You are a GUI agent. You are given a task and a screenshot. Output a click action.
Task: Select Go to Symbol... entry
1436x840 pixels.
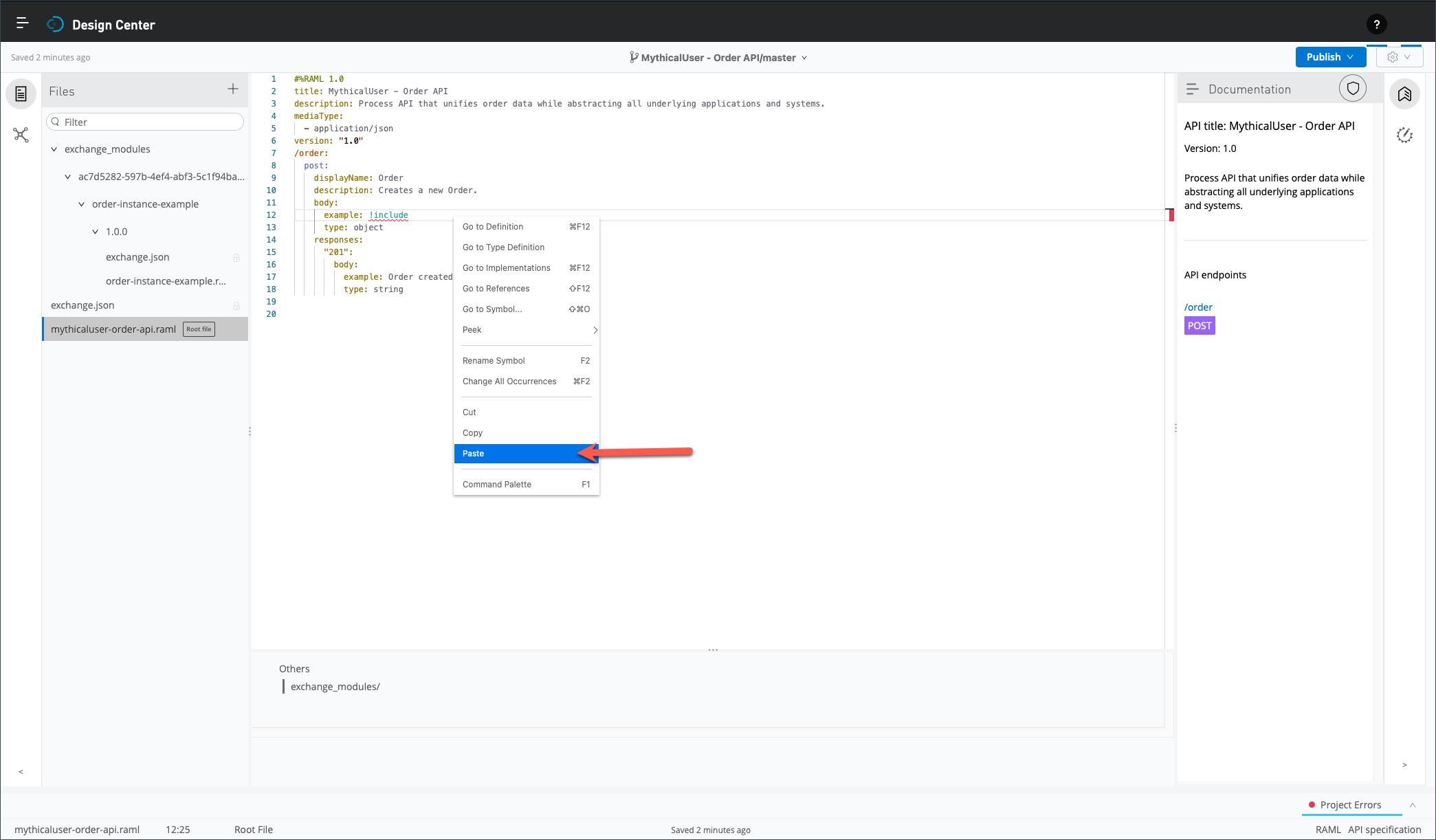click(527, 309)
